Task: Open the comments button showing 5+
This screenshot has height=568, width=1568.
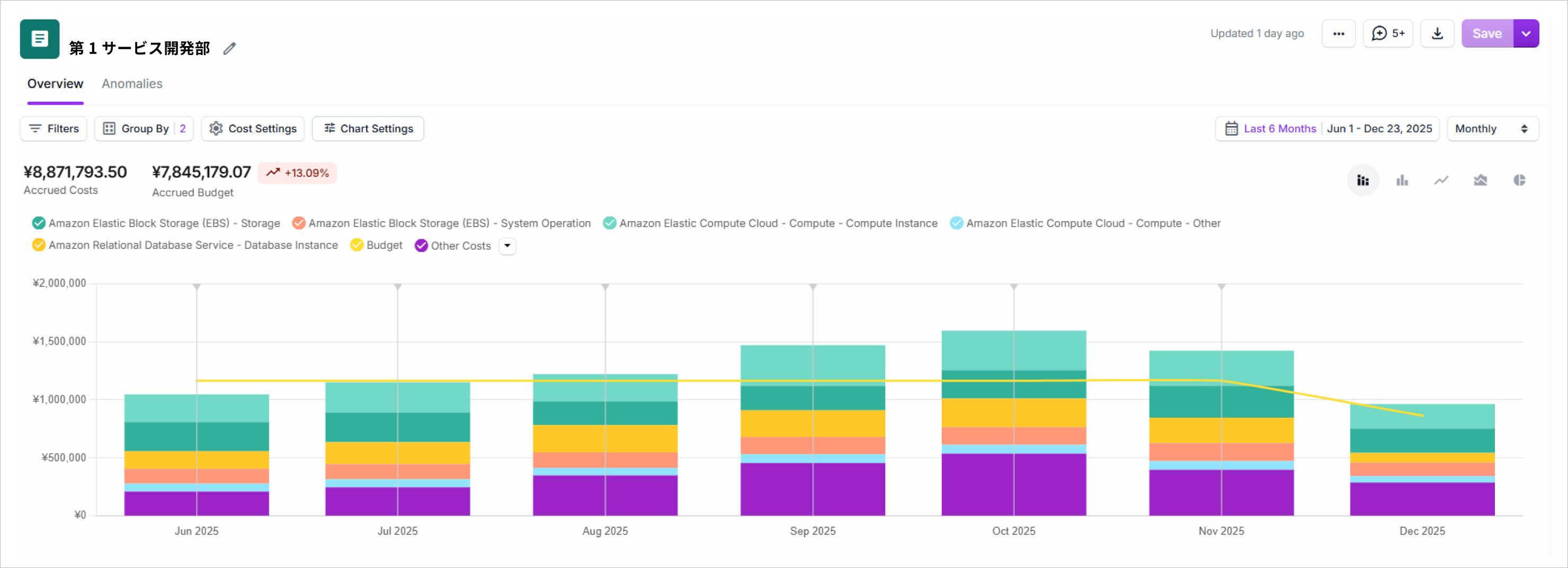Action: point(1387,33)
